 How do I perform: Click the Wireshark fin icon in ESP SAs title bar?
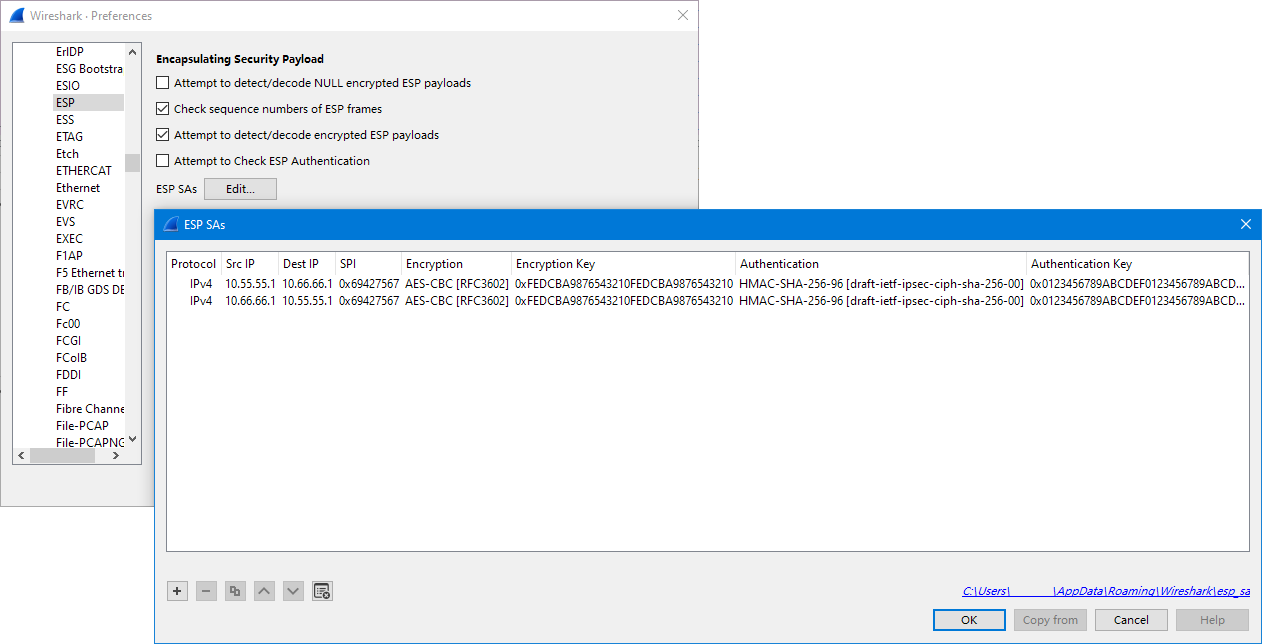click(171, 224)
